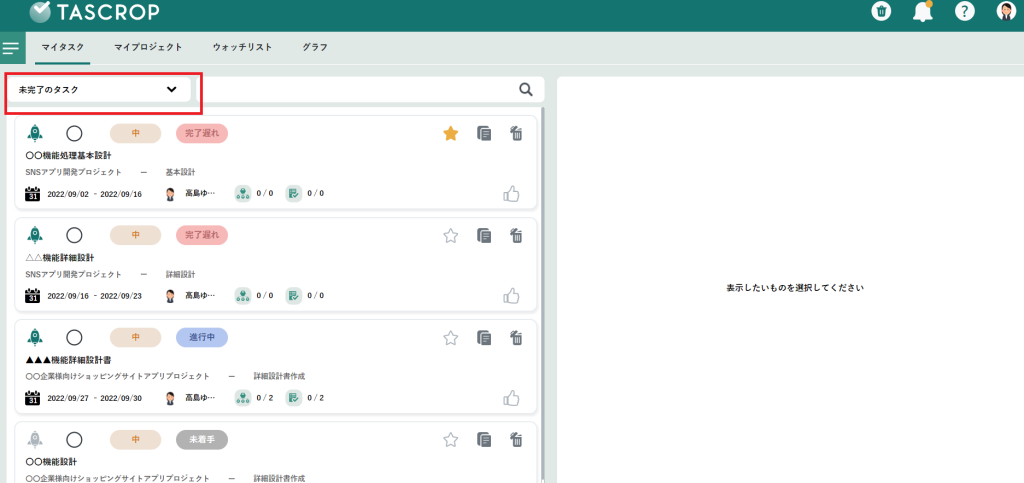The height and width of the screenshot is (483, 1024).
Task: Click gray rocket icon on ○○機能設計 task
Action: [35, 439]
